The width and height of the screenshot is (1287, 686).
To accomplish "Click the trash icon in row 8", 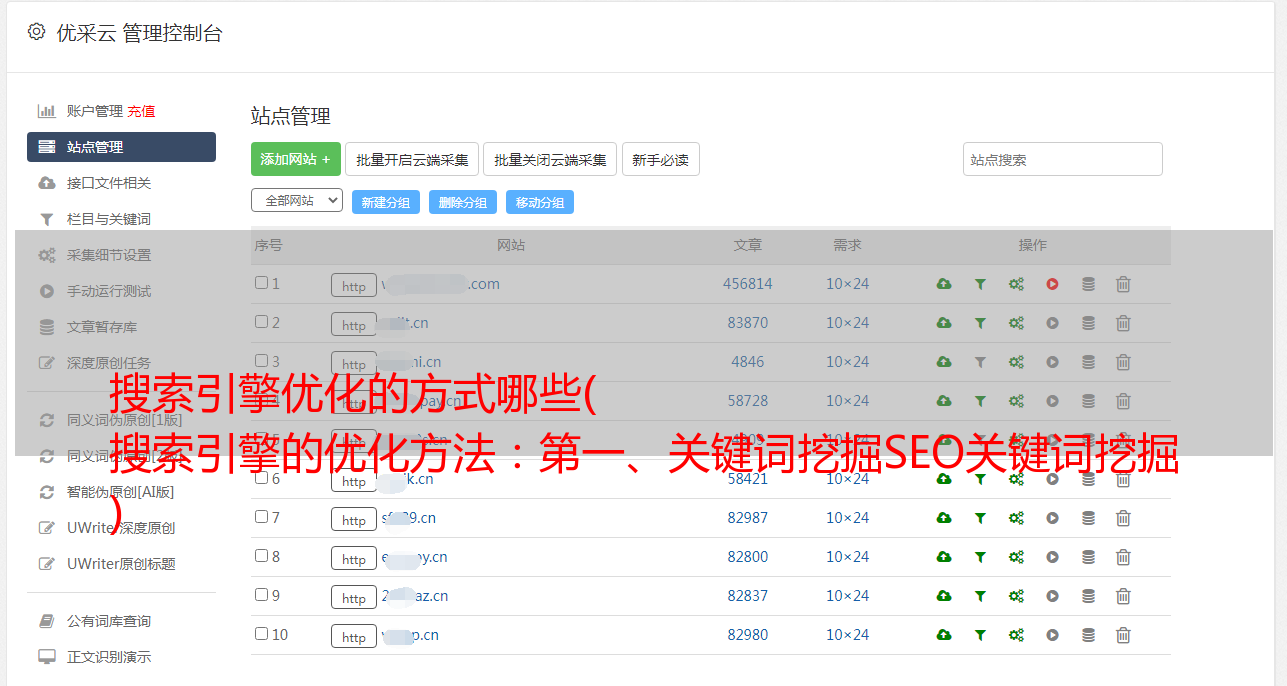I will click(1123, 557).
